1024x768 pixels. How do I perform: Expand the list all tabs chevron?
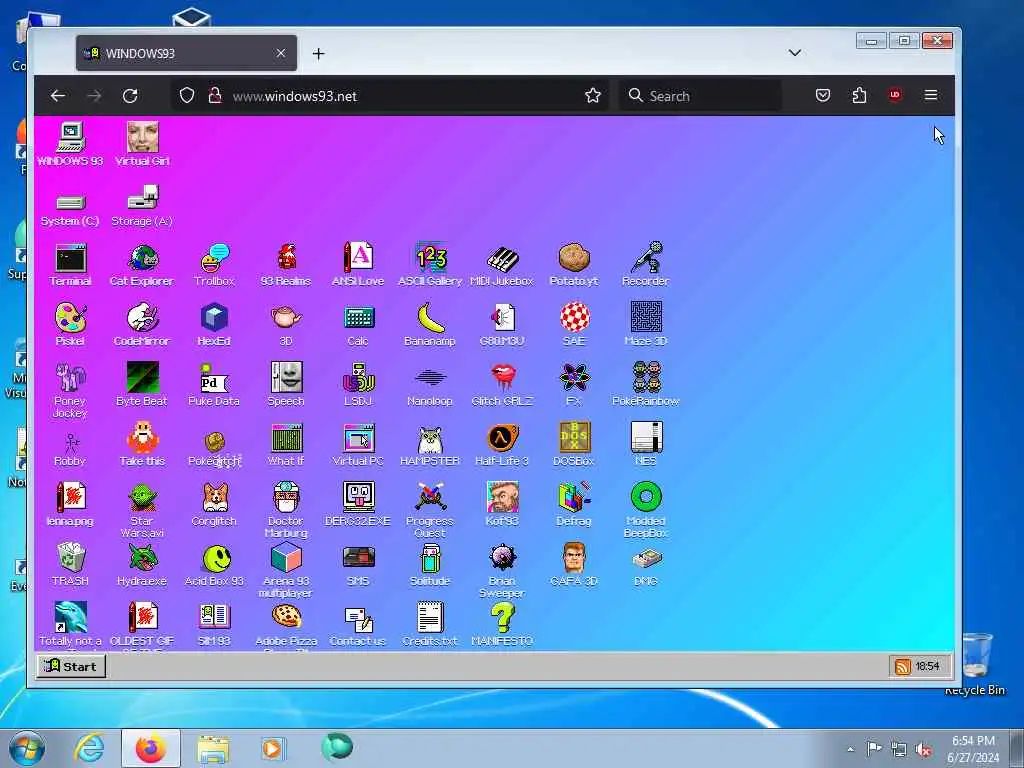(795, 53)
